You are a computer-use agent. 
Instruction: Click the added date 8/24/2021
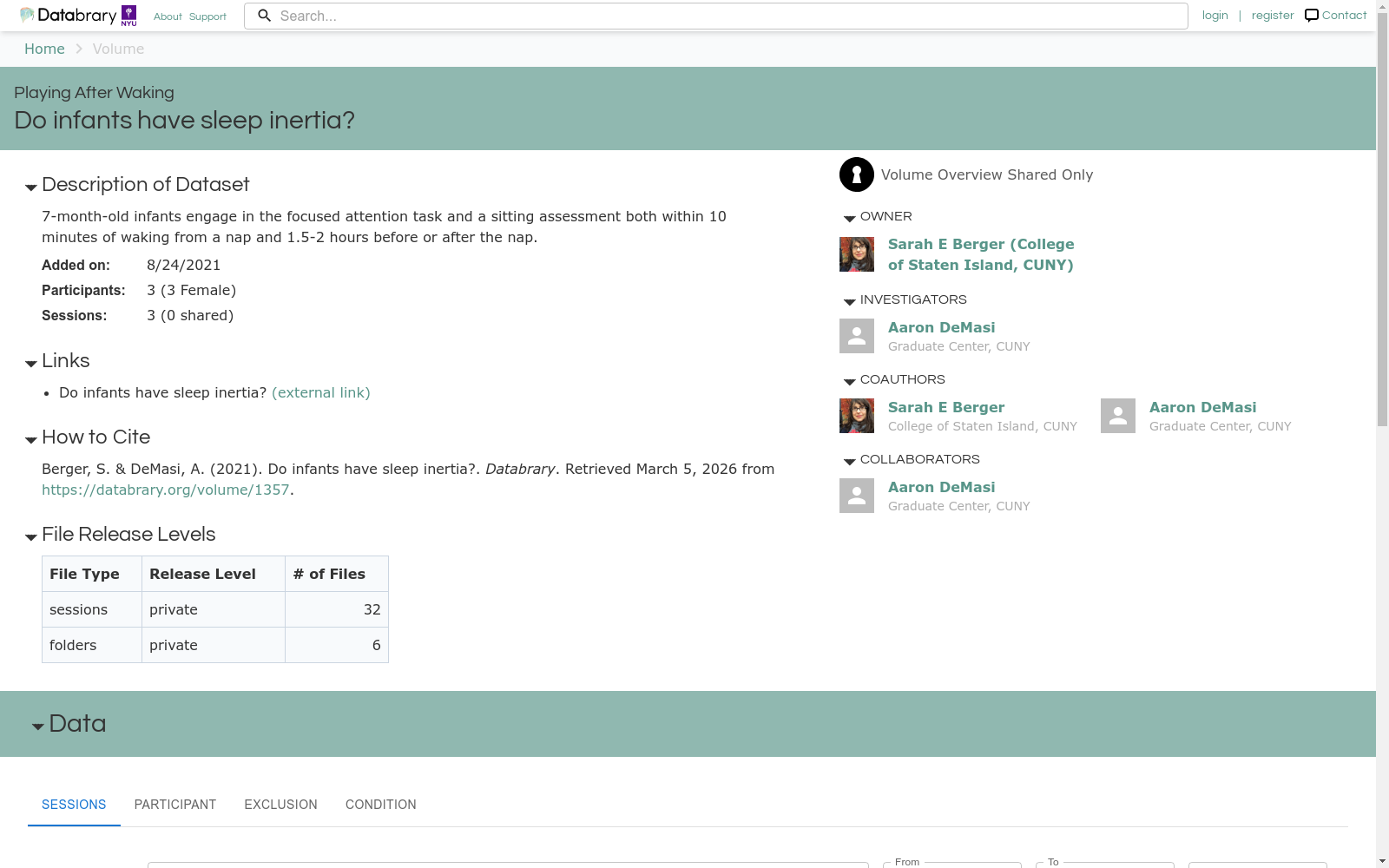[184, 265]
